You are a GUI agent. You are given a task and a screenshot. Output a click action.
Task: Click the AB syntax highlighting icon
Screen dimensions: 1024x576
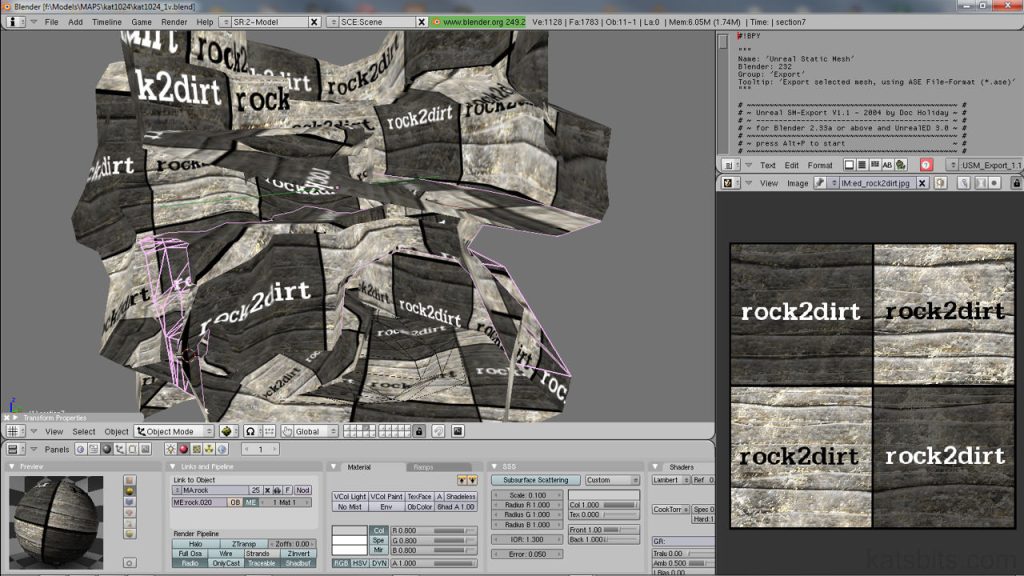pyautogui.click(x=886, y=165)
